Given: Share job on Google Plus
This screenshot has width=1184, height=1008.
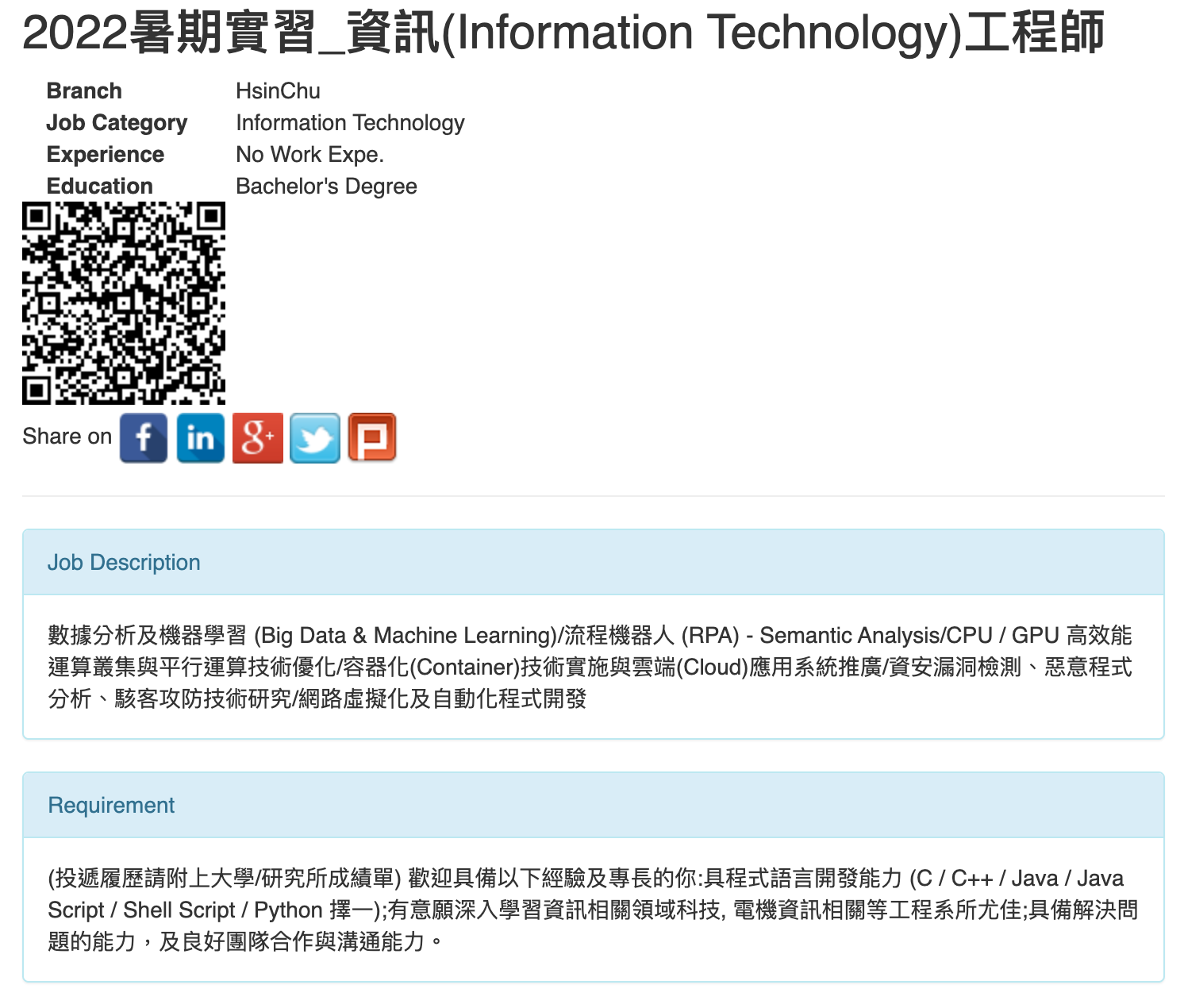Looking at the screenshot, I should 258,437.
